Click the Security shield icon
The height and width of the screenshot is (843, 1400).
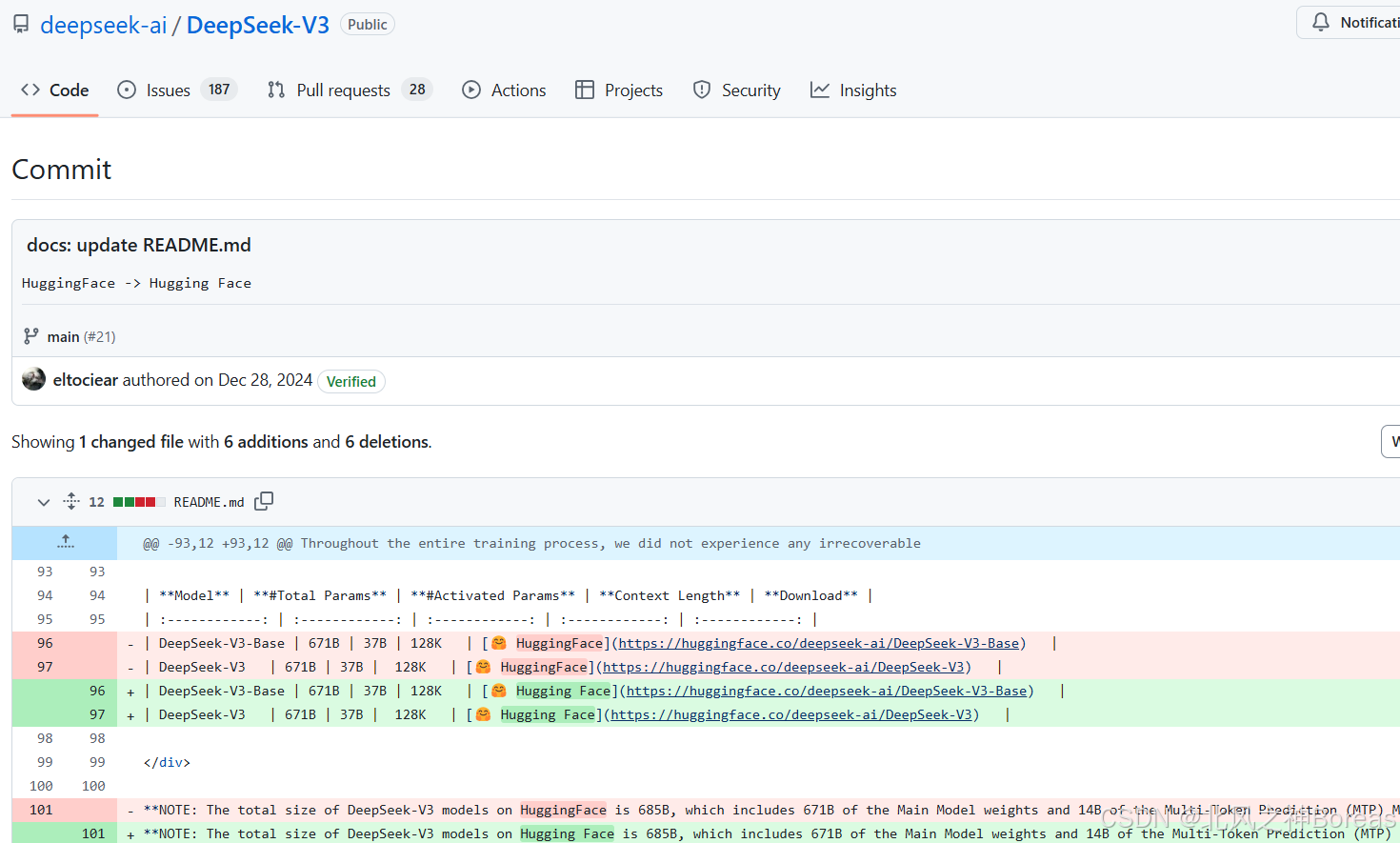[702, 90]
